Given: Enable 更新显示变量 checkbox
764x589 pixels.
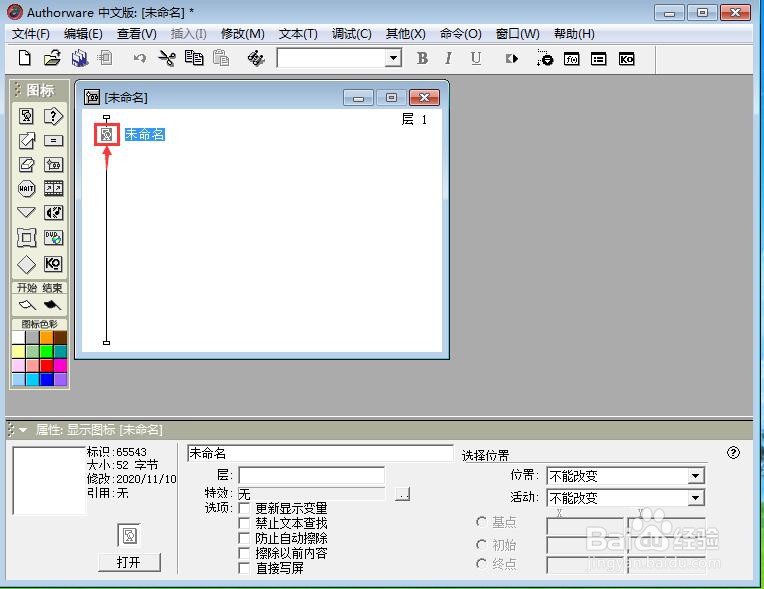Looking at the screenshot, I should (x=244, y=509).
